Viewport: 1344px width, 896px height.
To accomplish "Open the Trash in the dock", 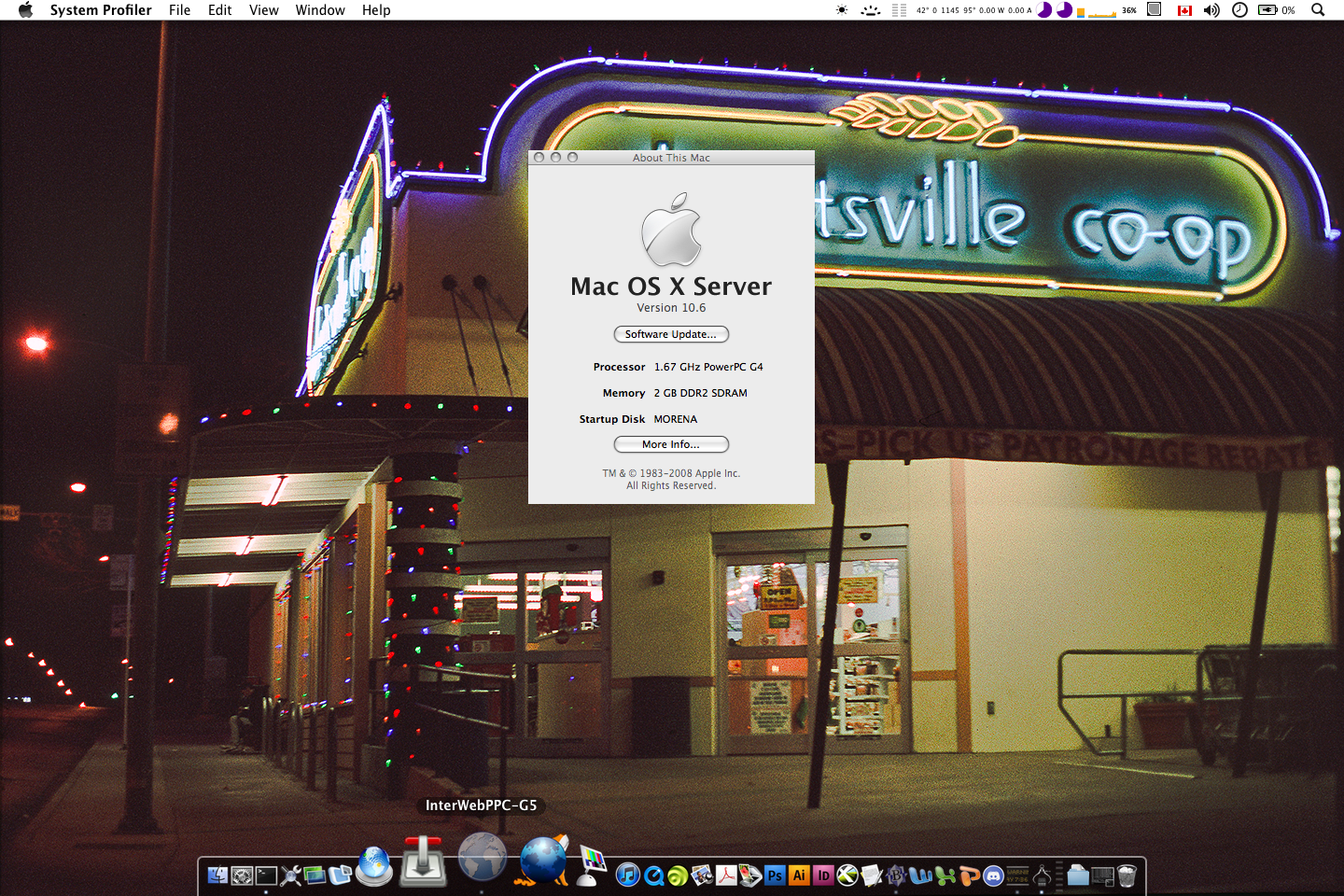I will 1127,875.
